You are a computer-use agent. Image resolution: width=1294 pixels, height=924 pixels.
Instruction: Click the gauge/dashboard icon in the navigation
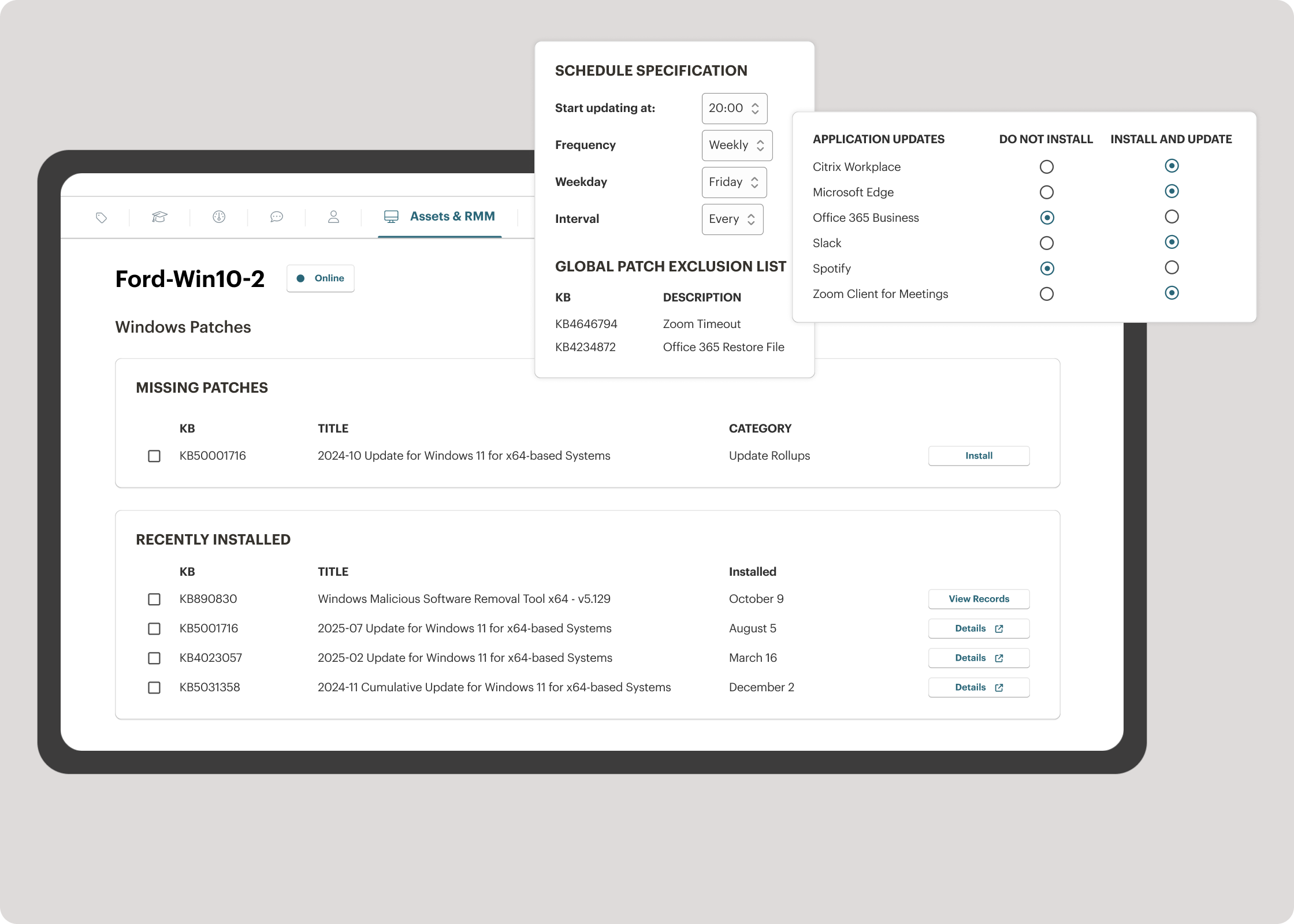tap(218, 217)
